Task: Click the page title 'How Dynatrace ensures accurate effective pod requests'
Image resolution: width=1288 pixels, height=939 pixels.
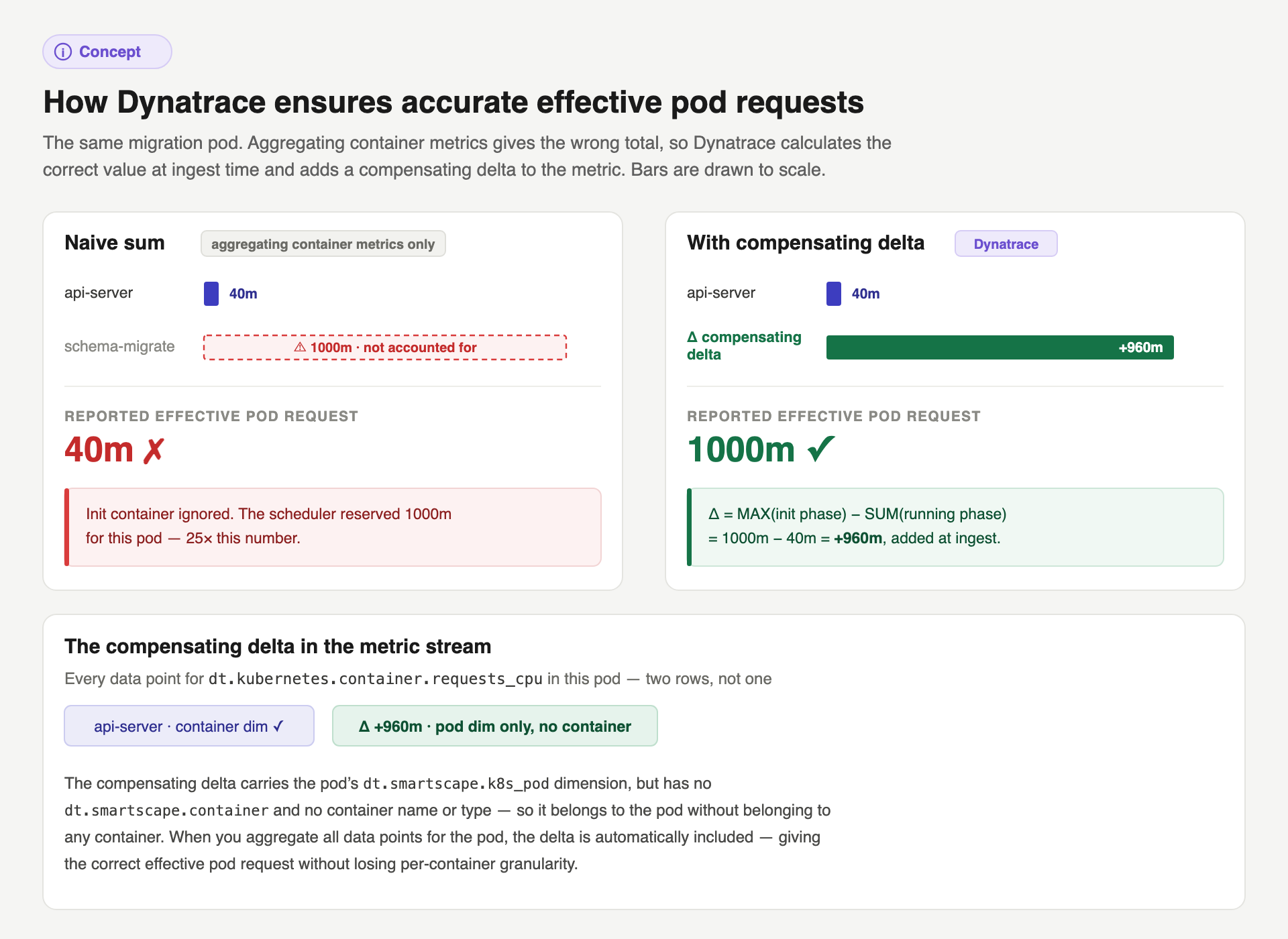Action: [453, 103]
